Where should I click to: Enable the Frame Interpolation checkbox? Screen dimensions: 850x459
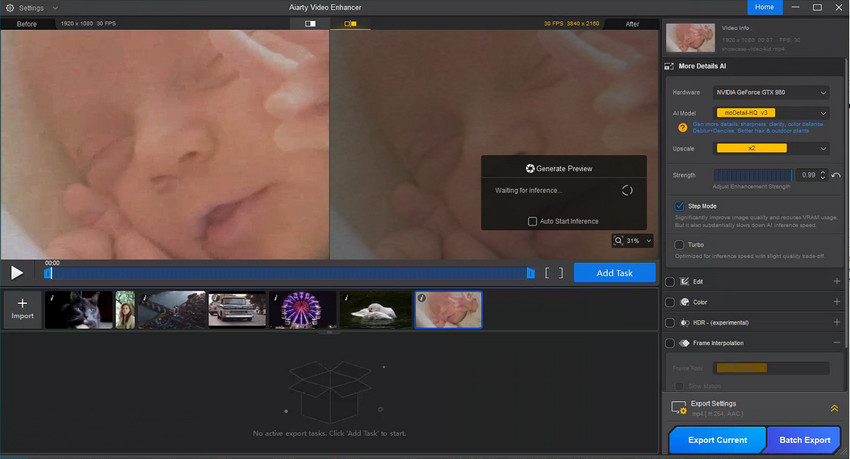coord(670,343)
